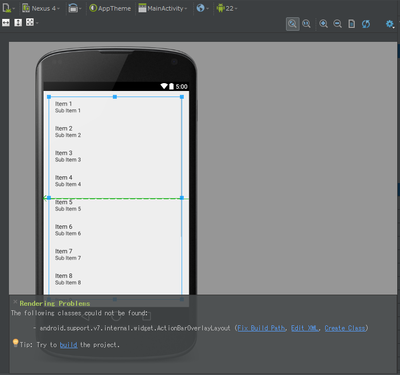Close the Rendering Problems panel
This screenshot has height=375, width=400.
[x=15, y=302]
